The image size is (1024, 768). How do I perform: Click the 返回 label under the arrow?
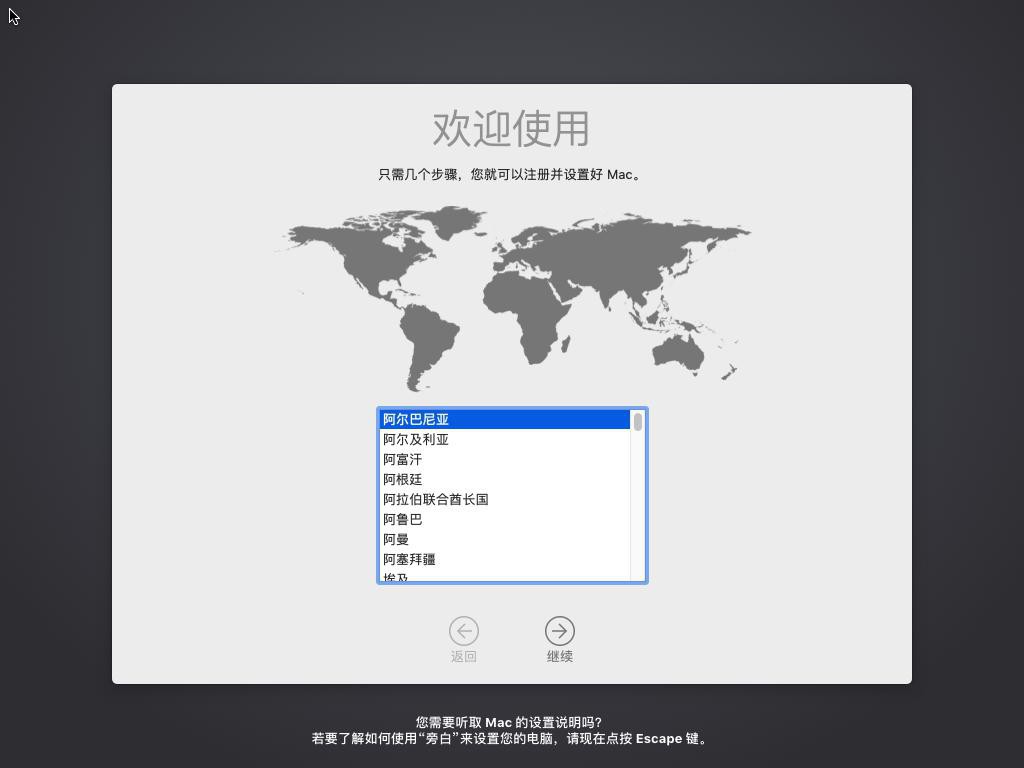coord(464,656)
